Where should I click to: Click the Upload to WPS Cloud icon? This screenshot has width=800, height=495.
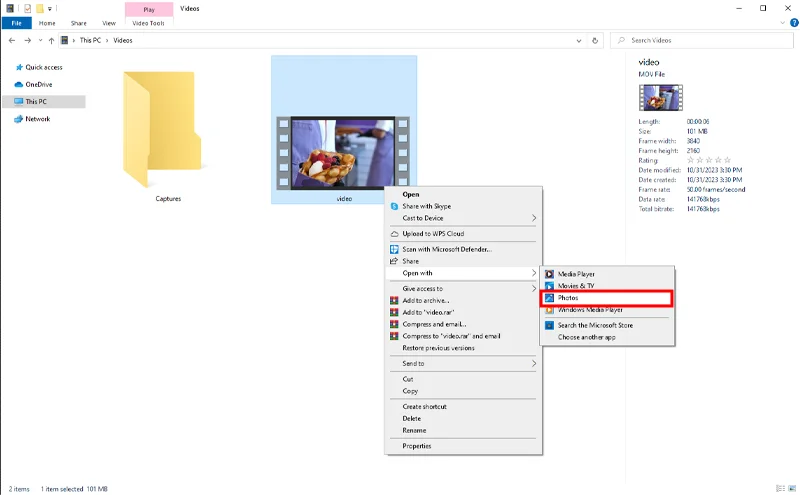(x=394, y=234)
